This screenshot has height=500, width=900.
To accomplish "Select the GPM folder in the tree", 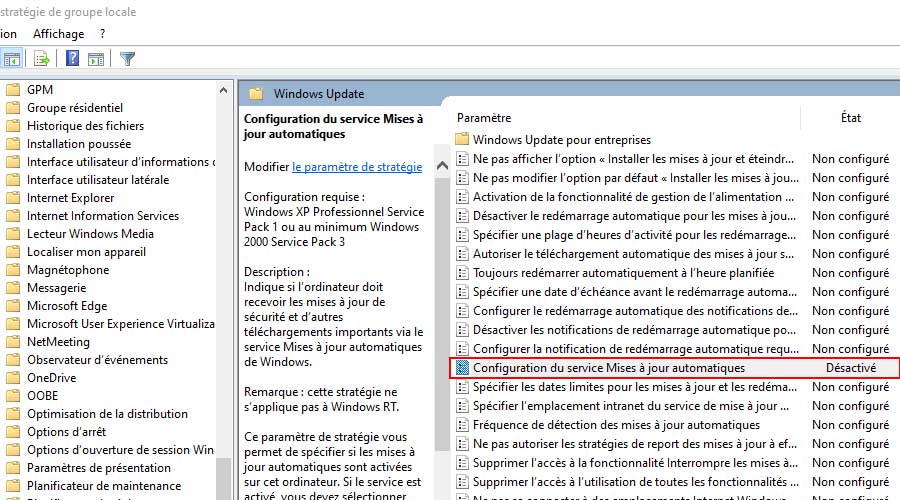I will tap(40, 90).
